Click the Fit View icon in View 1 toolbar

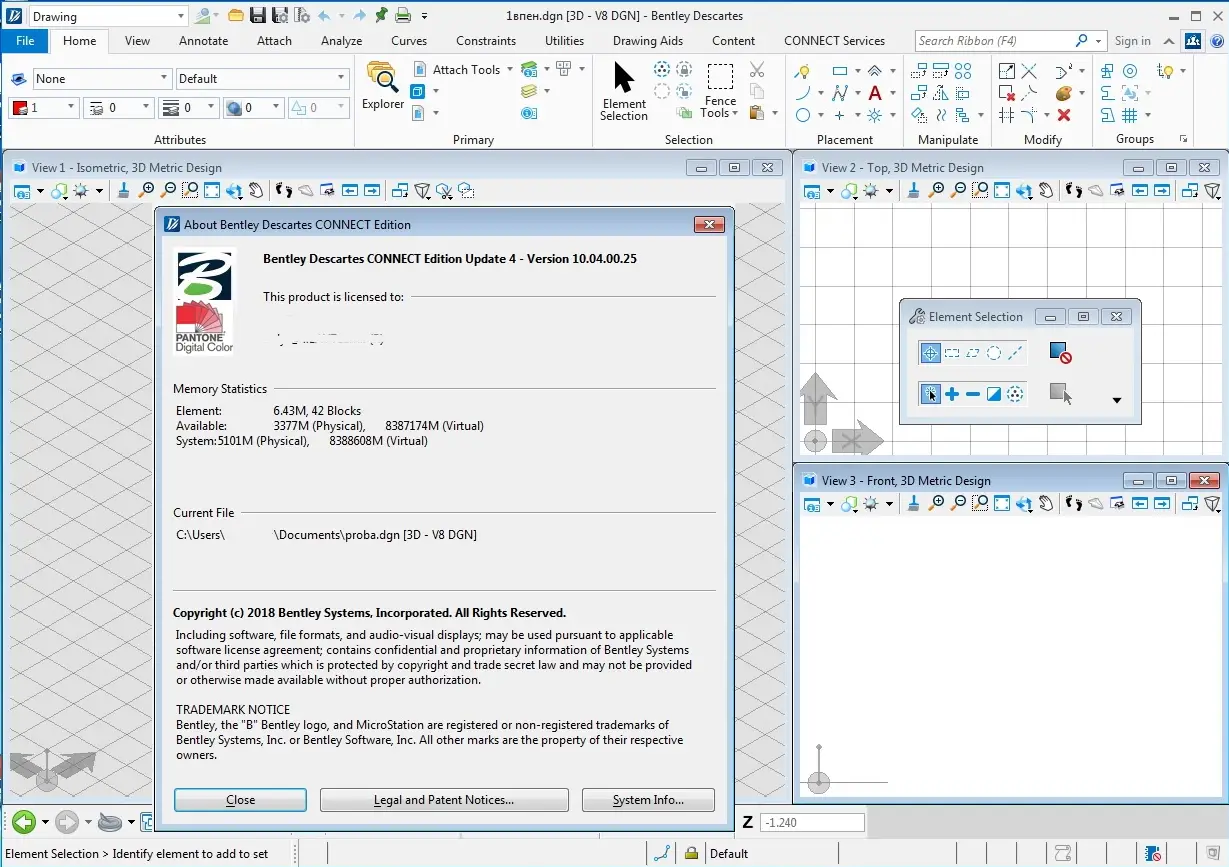click(x=211, y=190)
